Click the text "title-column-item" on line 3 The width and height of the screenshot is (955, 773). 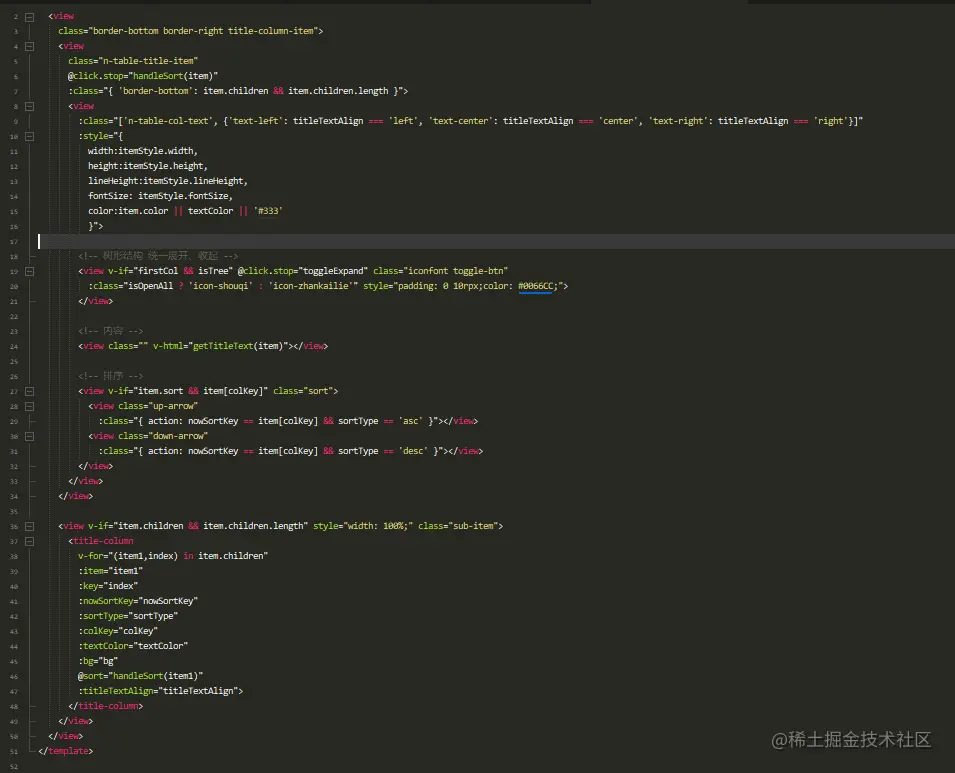271,30
